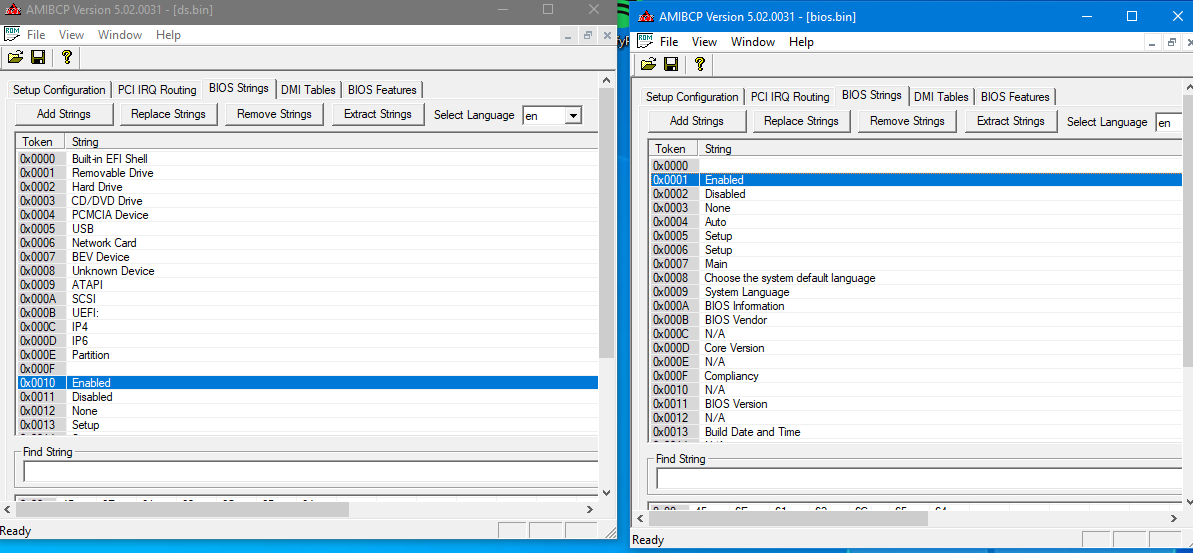Select "Enabled" row 0x0010 in ds.bin
Image resolution: width=1193 pixels, height=553 pixels.
click(307, 383)
